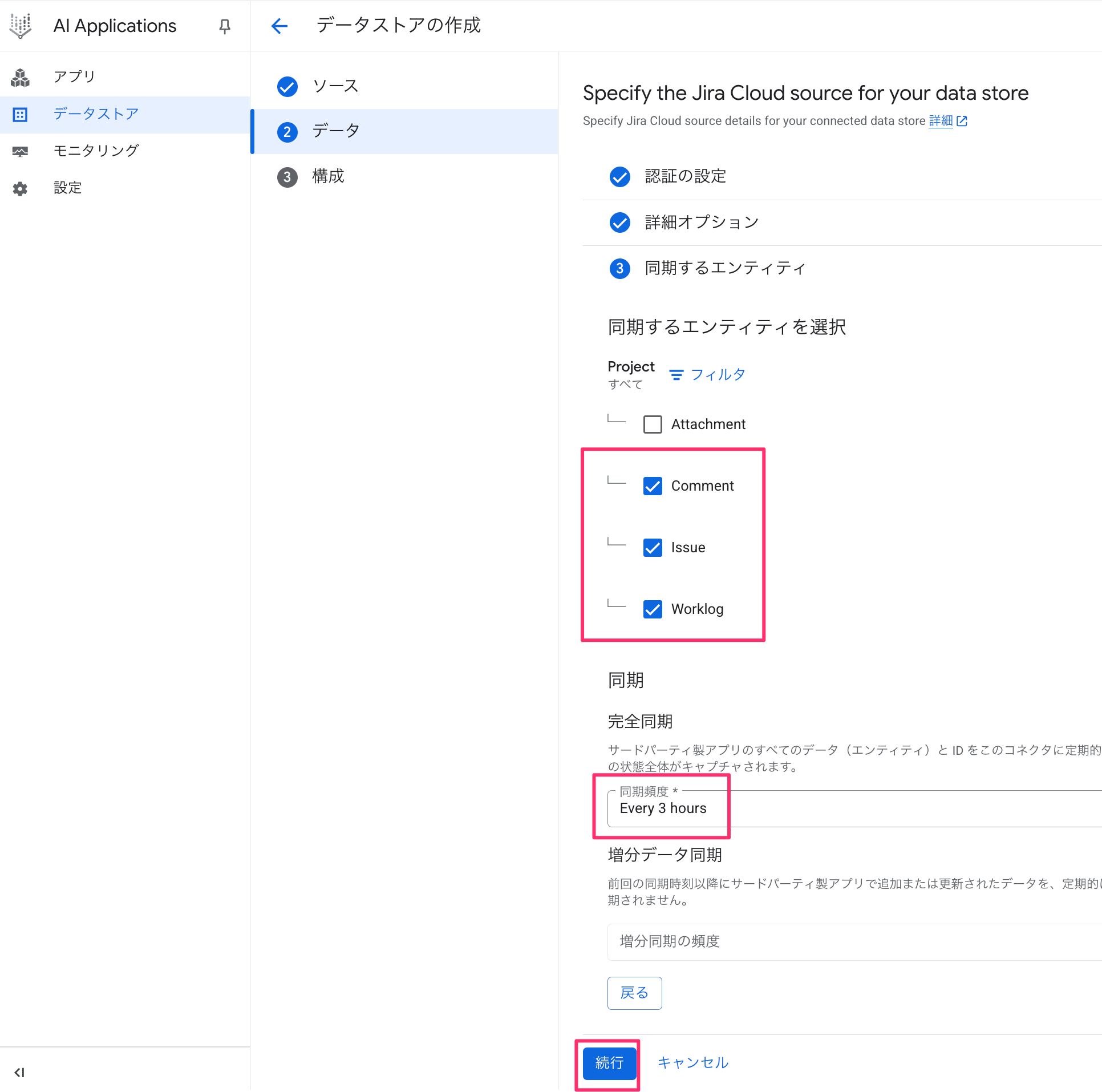Viewport: 1102px width, 1092px height.
Task: Uncheck the Comment checkbox
Action: [653, 486]
